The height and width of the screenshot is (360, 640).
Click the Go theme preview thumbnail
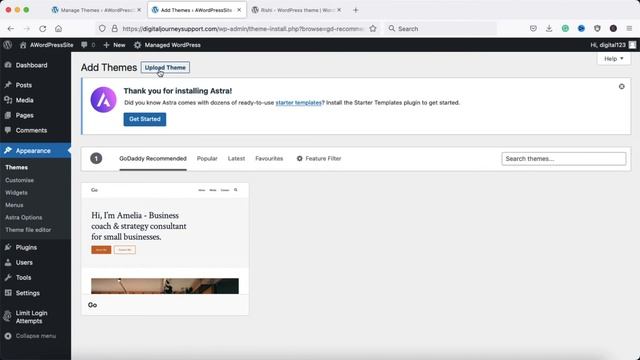(x=165, y=239)
